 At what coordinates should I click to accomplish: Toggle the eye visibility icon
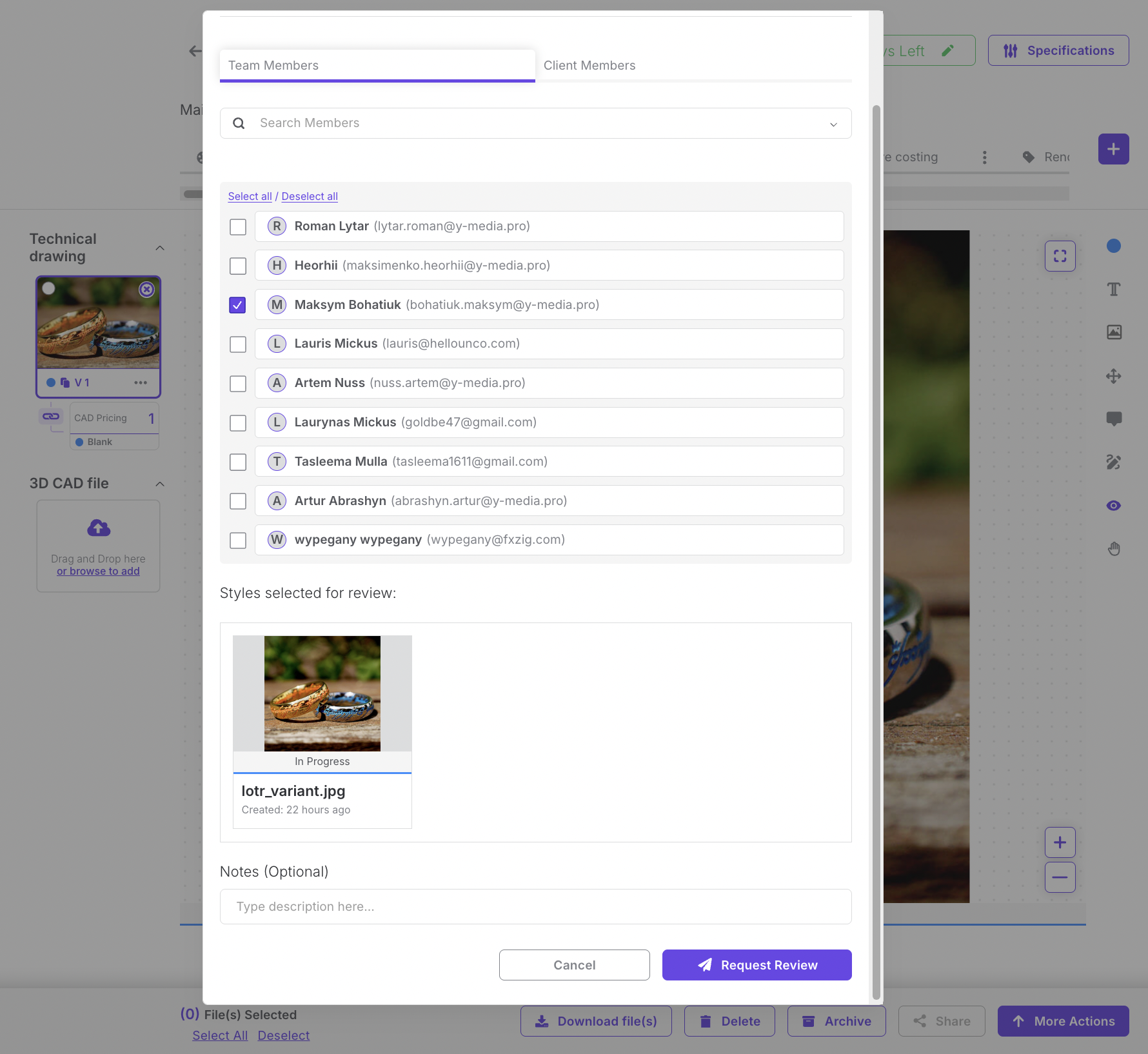coord(1114,506)
